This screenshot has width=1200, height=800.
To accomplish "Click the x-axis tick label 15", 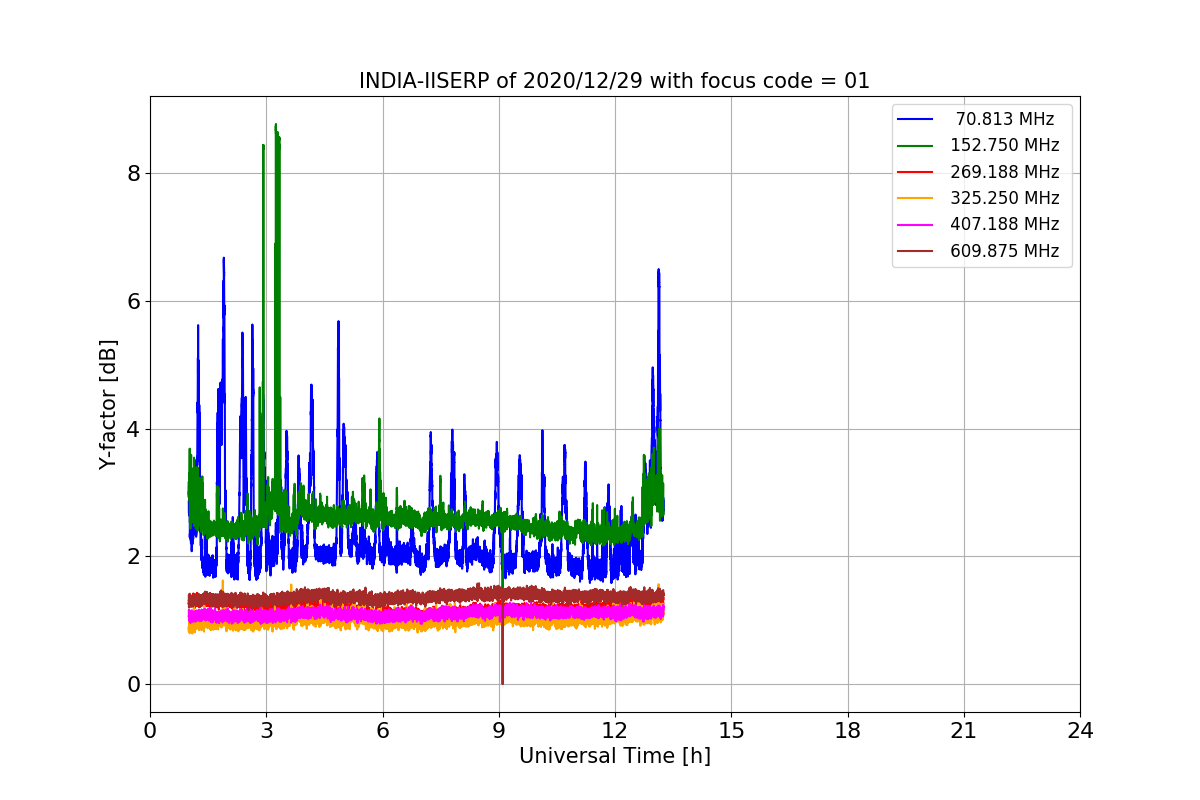I will tap(731, 730).
